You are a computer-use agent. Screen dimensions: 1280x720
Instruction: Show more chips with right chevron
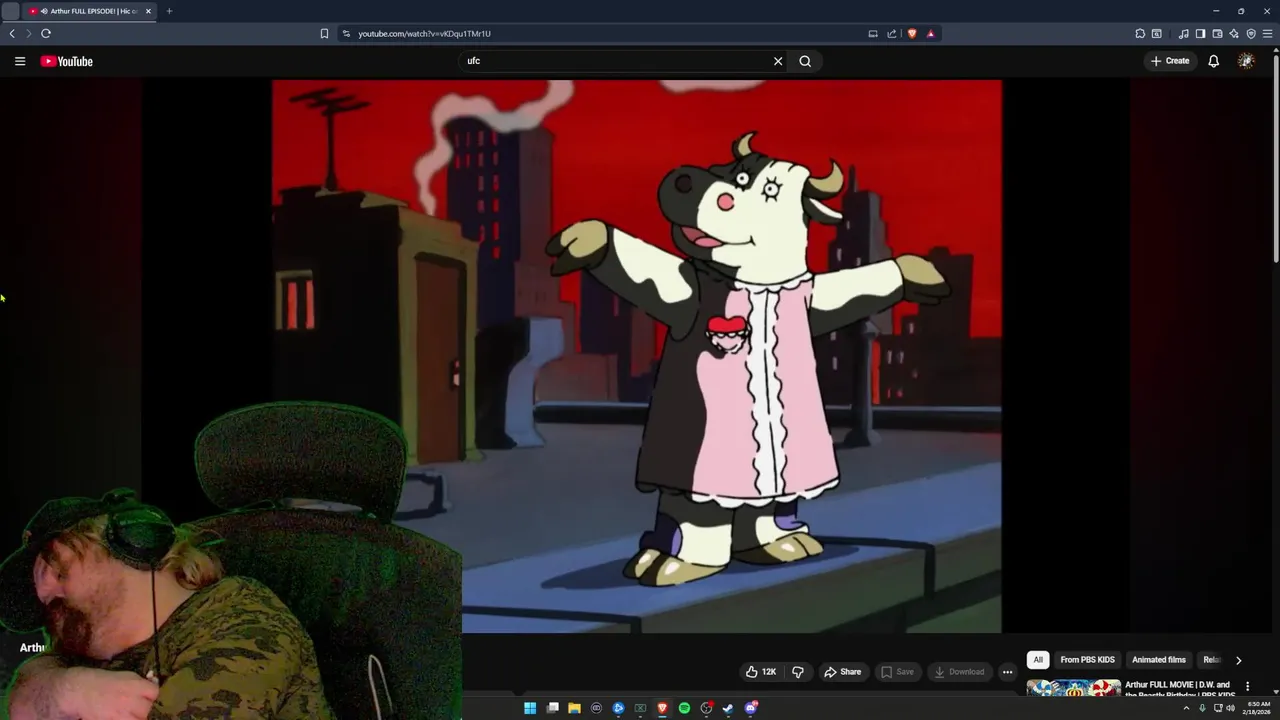(x=1238, y=660)
